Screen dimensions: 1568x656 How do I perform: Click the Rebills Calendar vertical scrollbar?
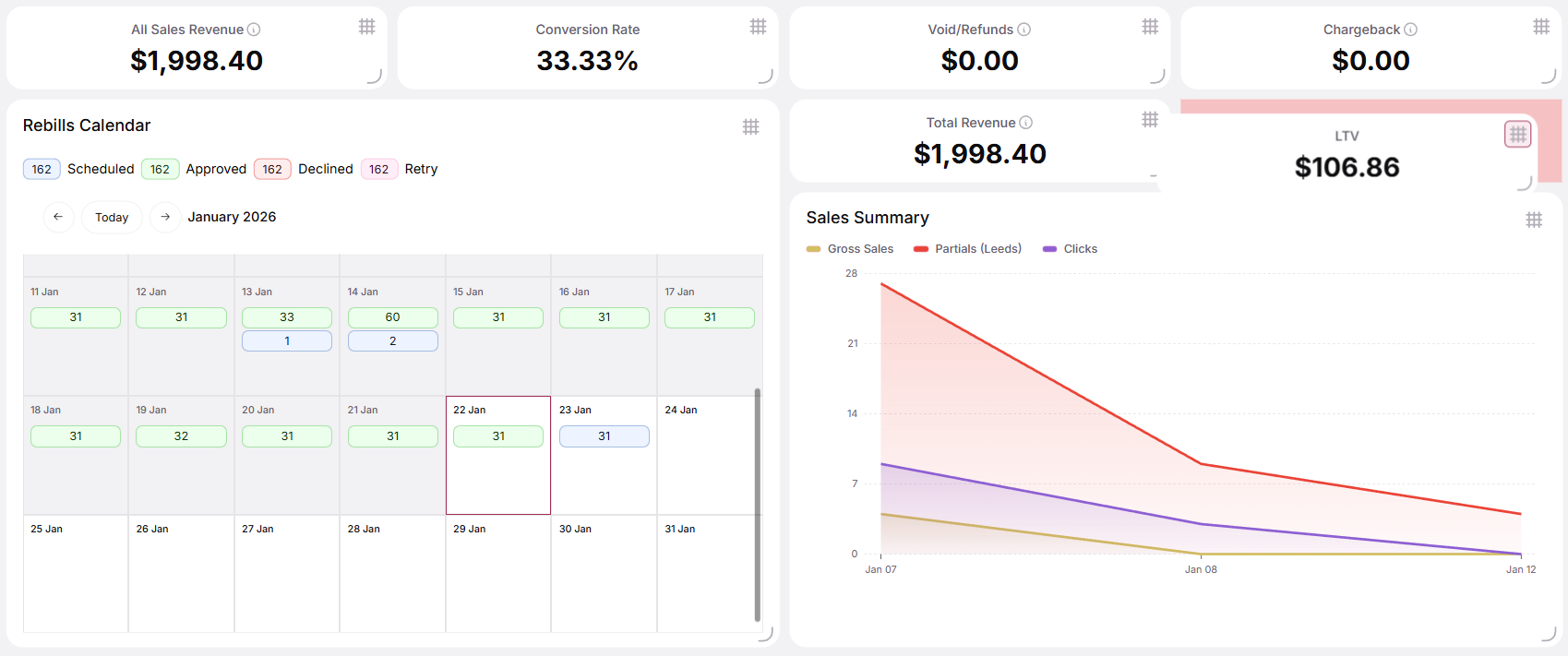tap(758, 505)
